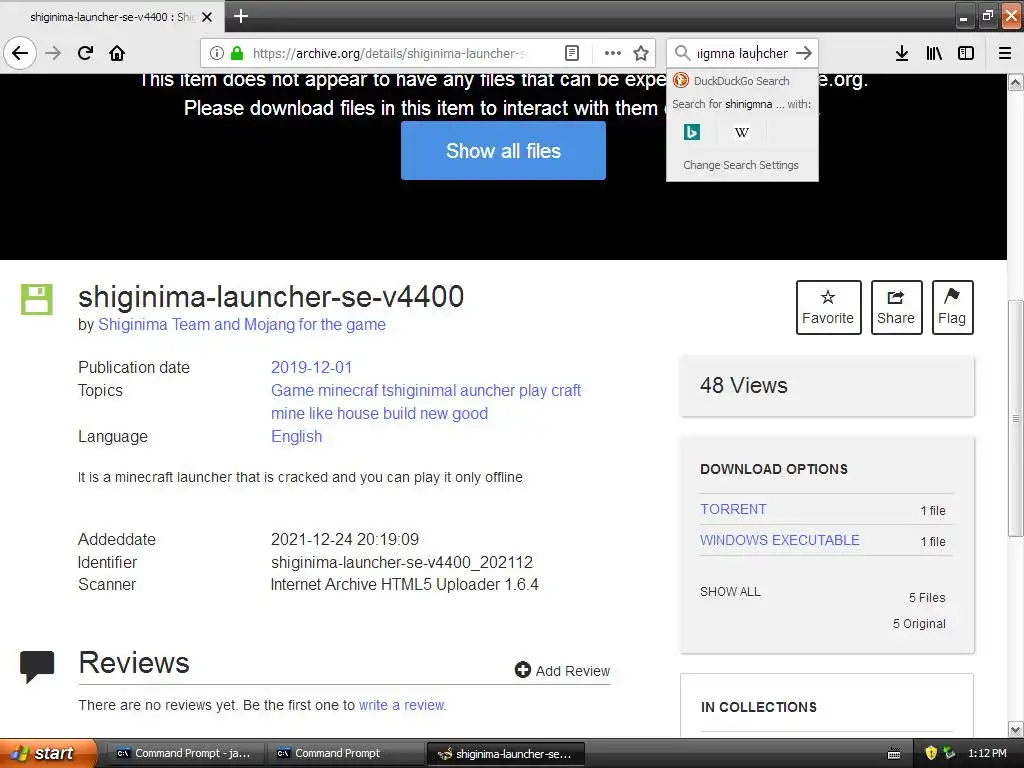Open the downloads panel

[902, 53]
